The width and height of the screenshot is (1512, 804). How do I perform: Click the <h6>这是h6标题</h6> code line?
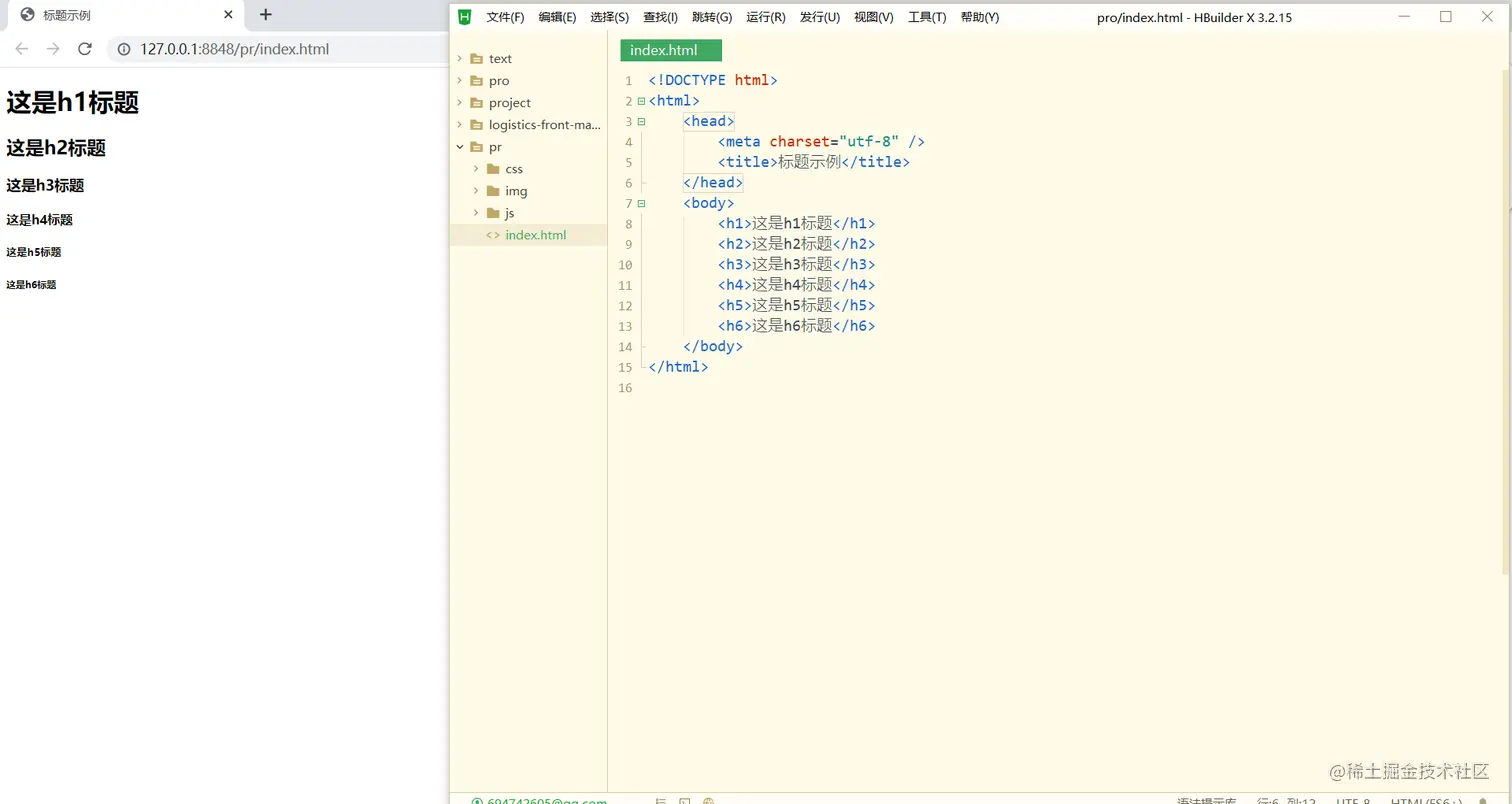796,326
